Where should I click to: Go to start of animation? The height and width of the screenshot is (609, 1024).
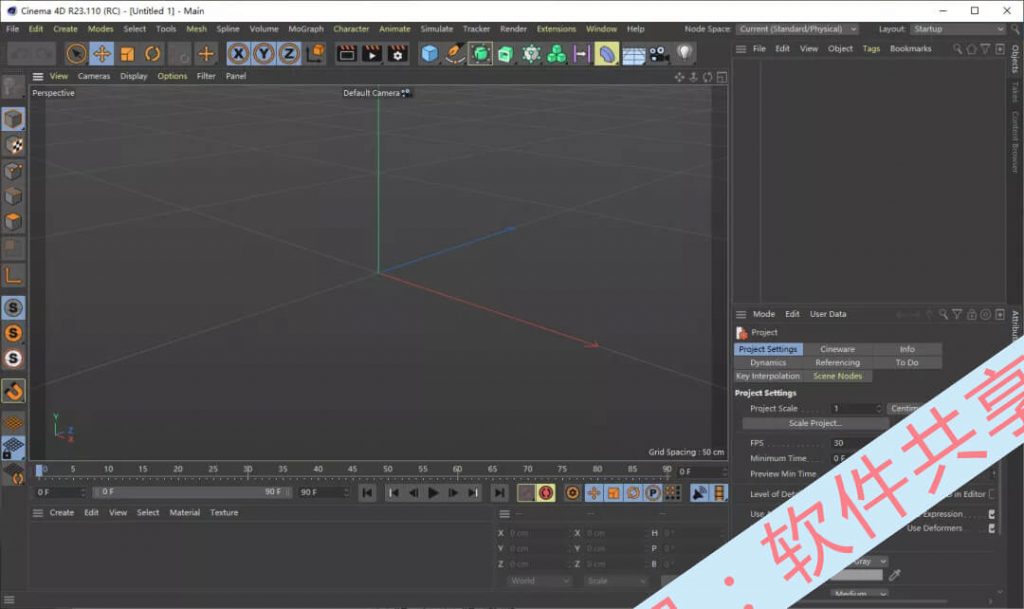(368, 493)
